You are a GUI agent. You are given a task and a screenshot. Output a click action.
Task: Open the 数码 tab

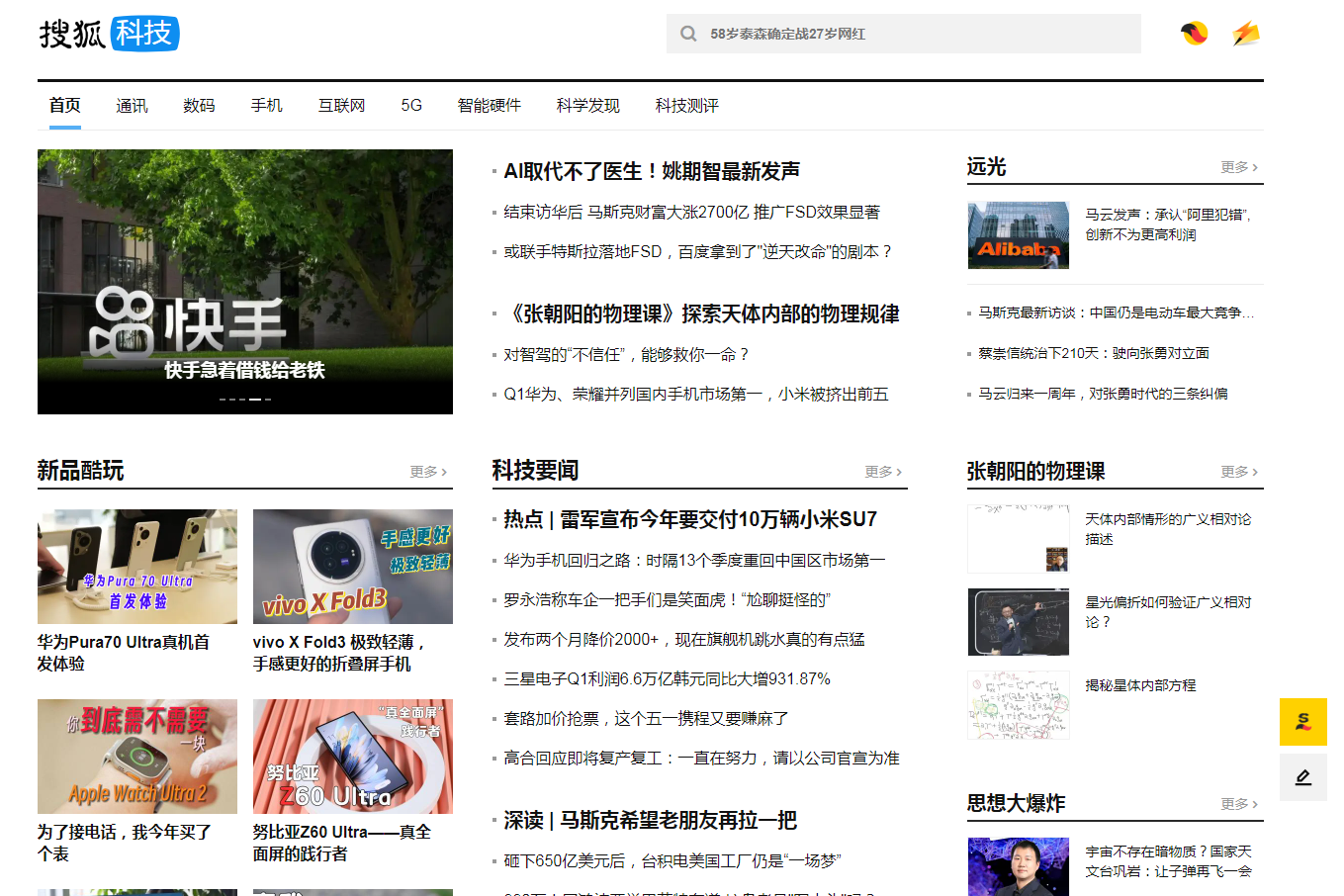click(x=199, y=105)
